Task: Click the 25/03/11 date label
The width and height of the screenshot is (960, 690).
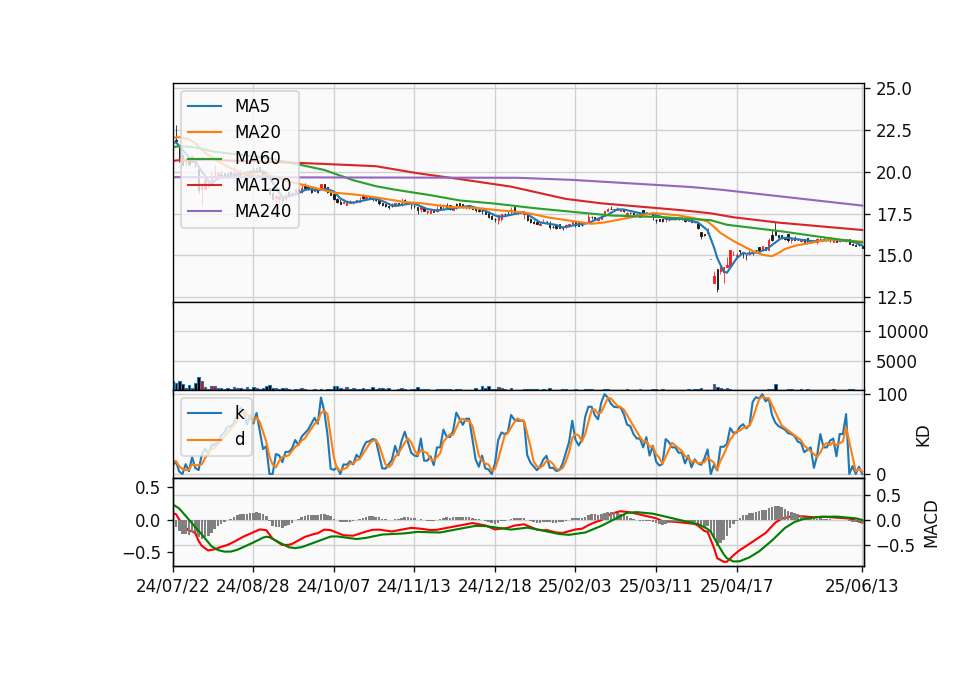Action: point(656,586)
